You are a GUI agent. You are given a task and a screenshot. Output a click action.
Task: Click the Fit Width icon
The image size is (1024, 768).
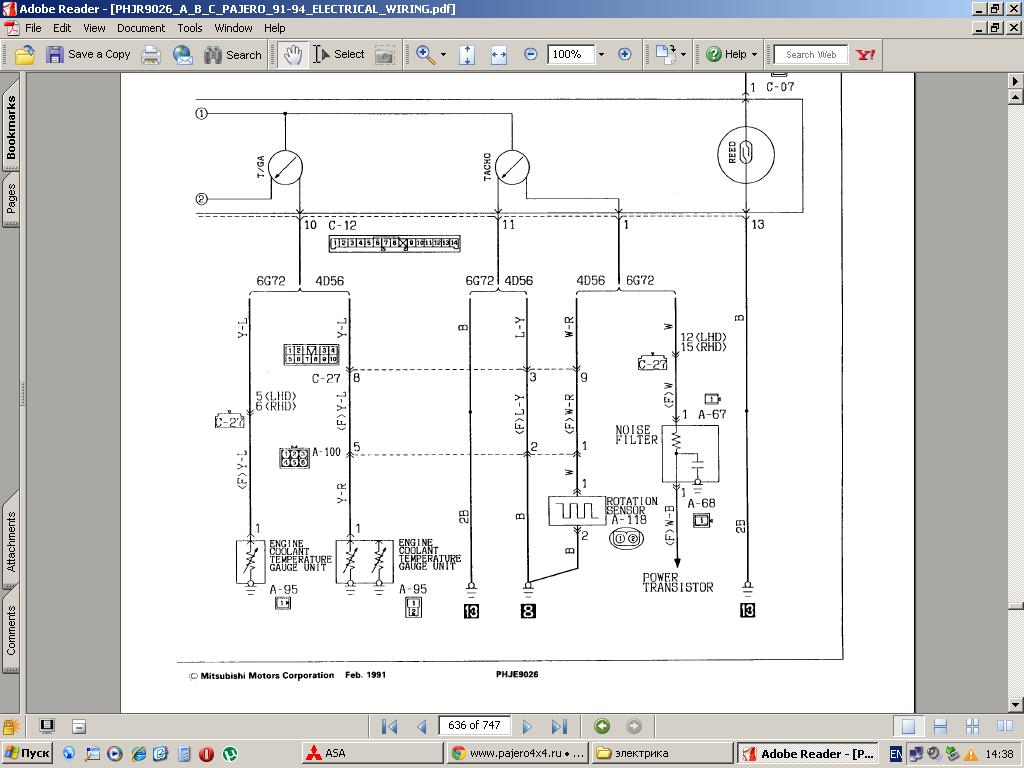point(499,55)
